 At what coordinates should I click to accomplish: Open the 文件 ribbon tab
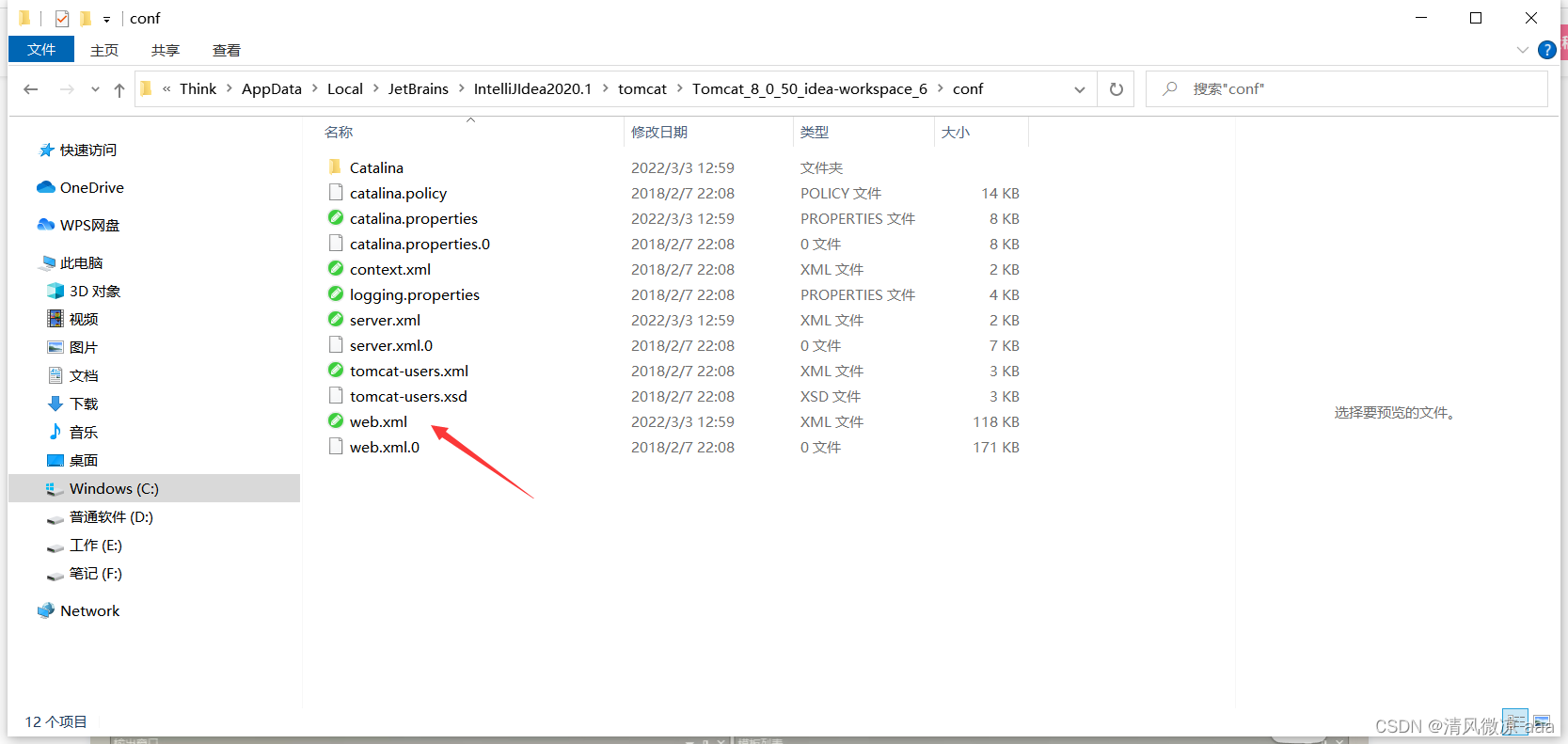click(x=41, y=50)
